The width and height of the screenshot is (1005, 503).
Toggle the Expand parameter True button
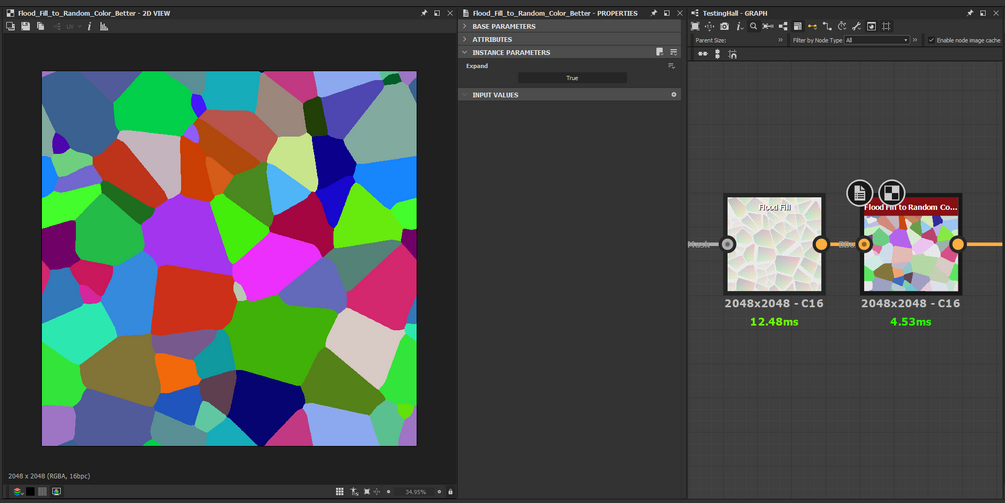(572, 78)
